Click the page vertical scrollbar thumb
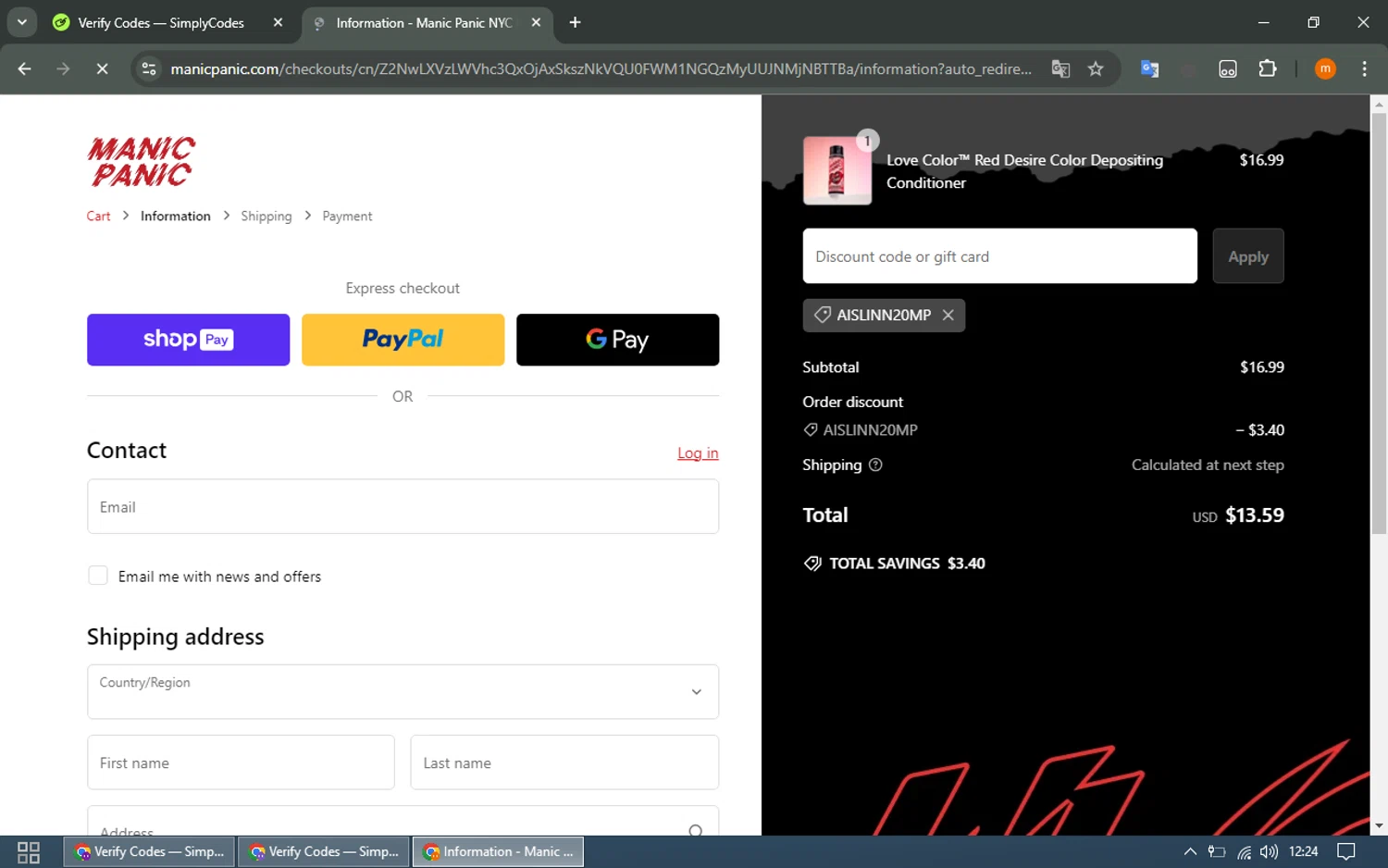 [x=1379, y=322]
